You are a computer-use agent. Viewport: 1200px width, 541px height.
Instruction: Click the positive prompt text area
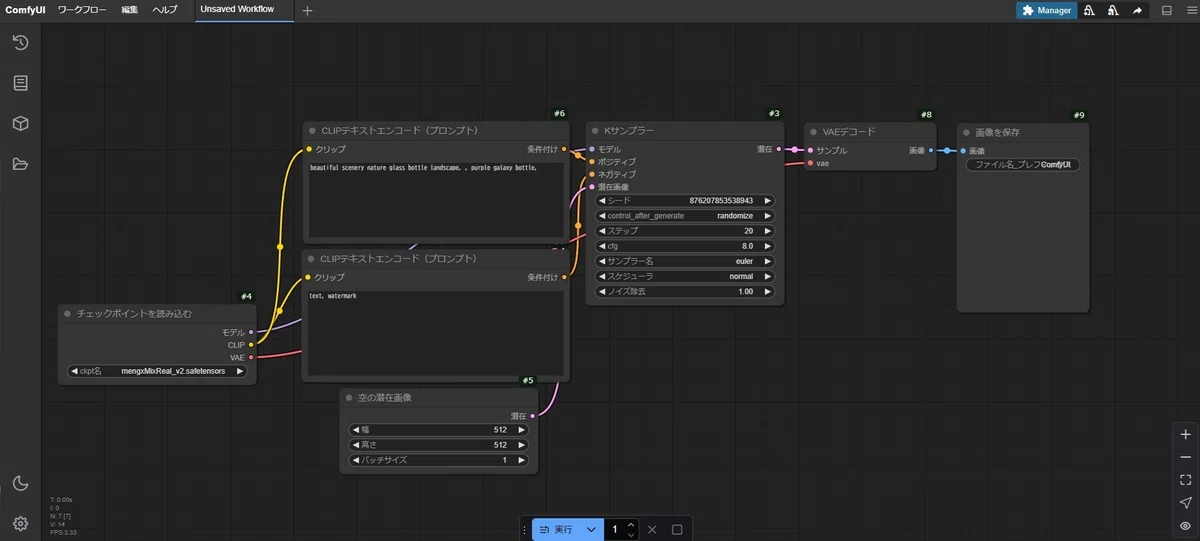[x=436, y=200]
